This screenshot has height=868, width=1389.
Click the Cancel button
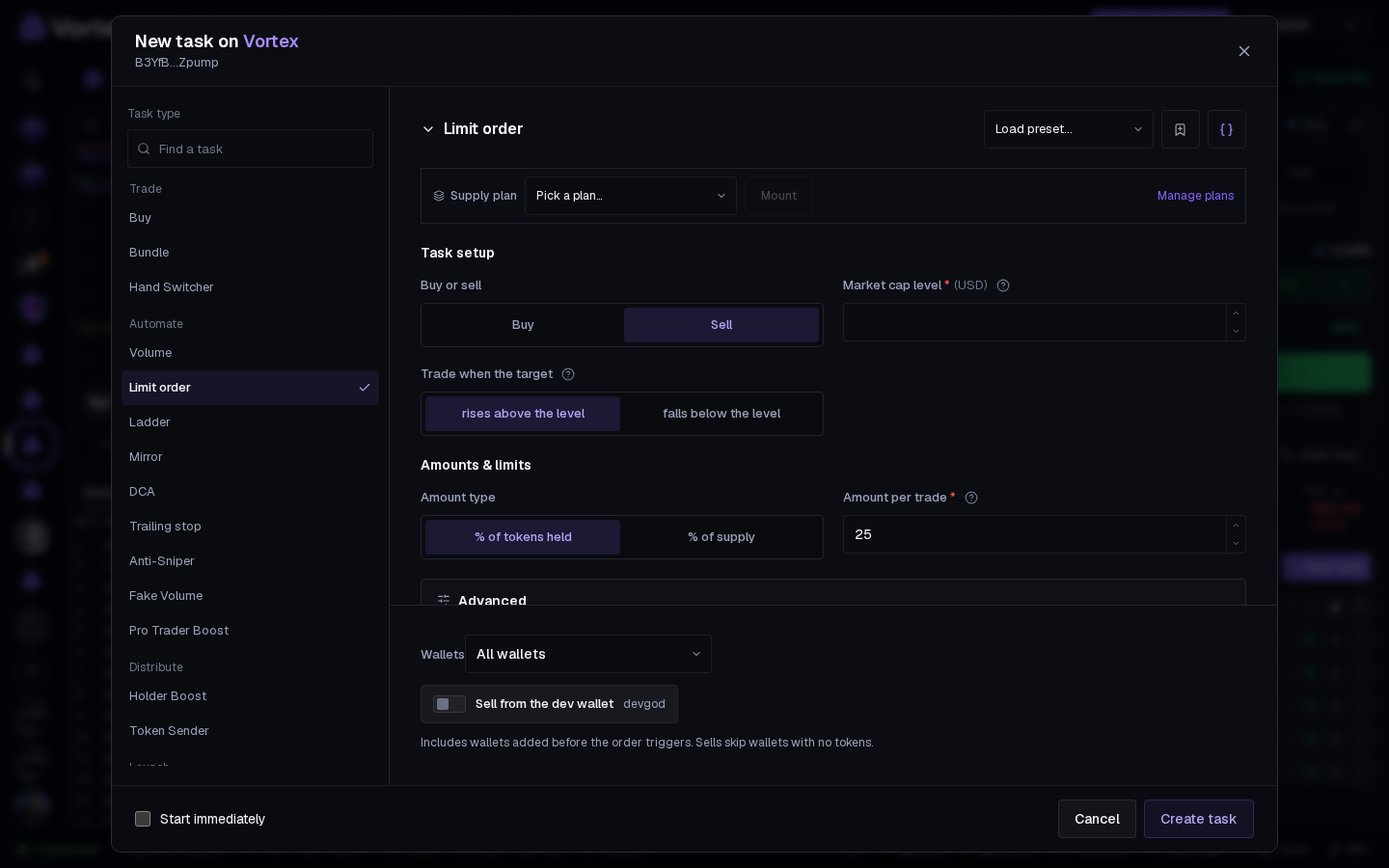[x=1097, y=819]
